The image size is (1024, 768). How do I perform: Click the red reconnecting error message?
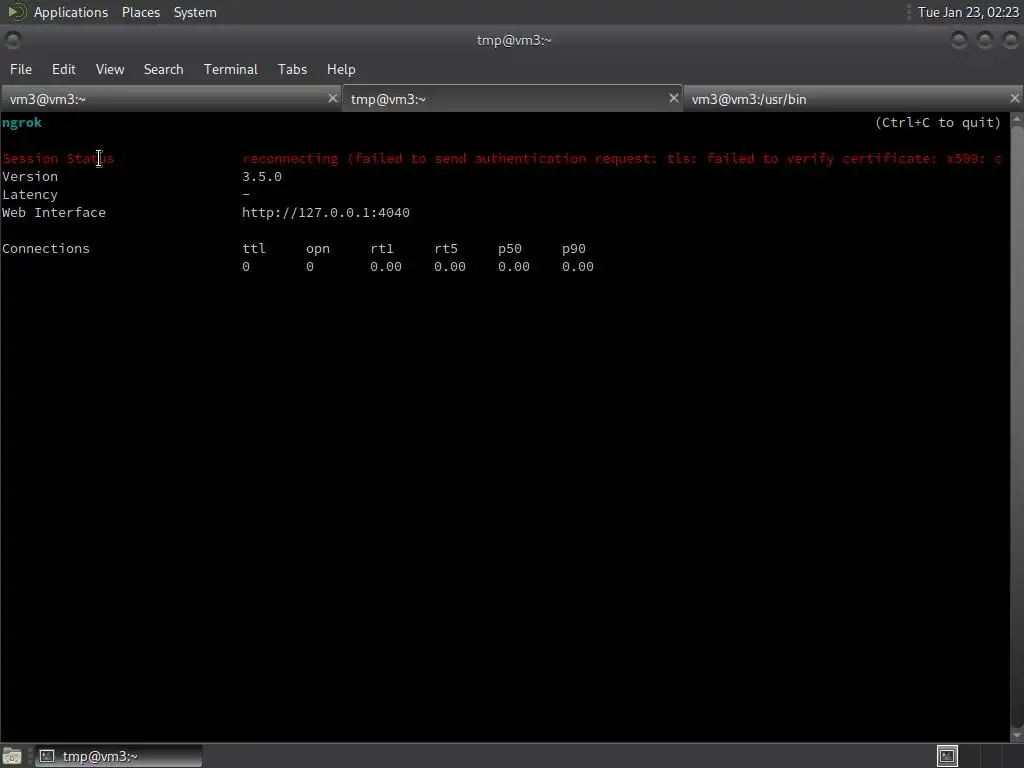[622, 159]
